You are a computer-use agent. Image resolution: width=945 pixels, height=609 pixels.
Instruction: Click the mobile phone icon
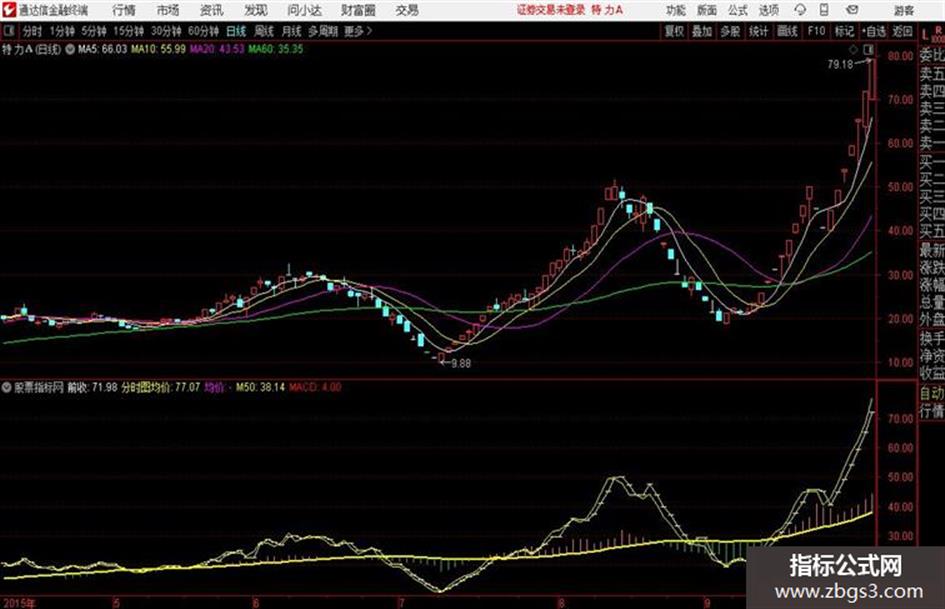coord(824,10)
